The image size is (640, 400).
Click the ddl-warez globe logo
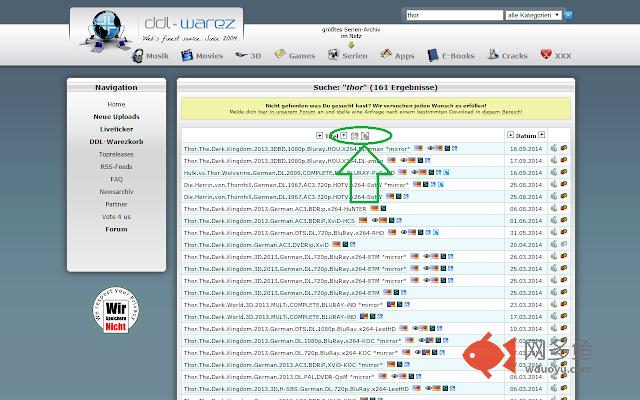click(x=107, y=29)
